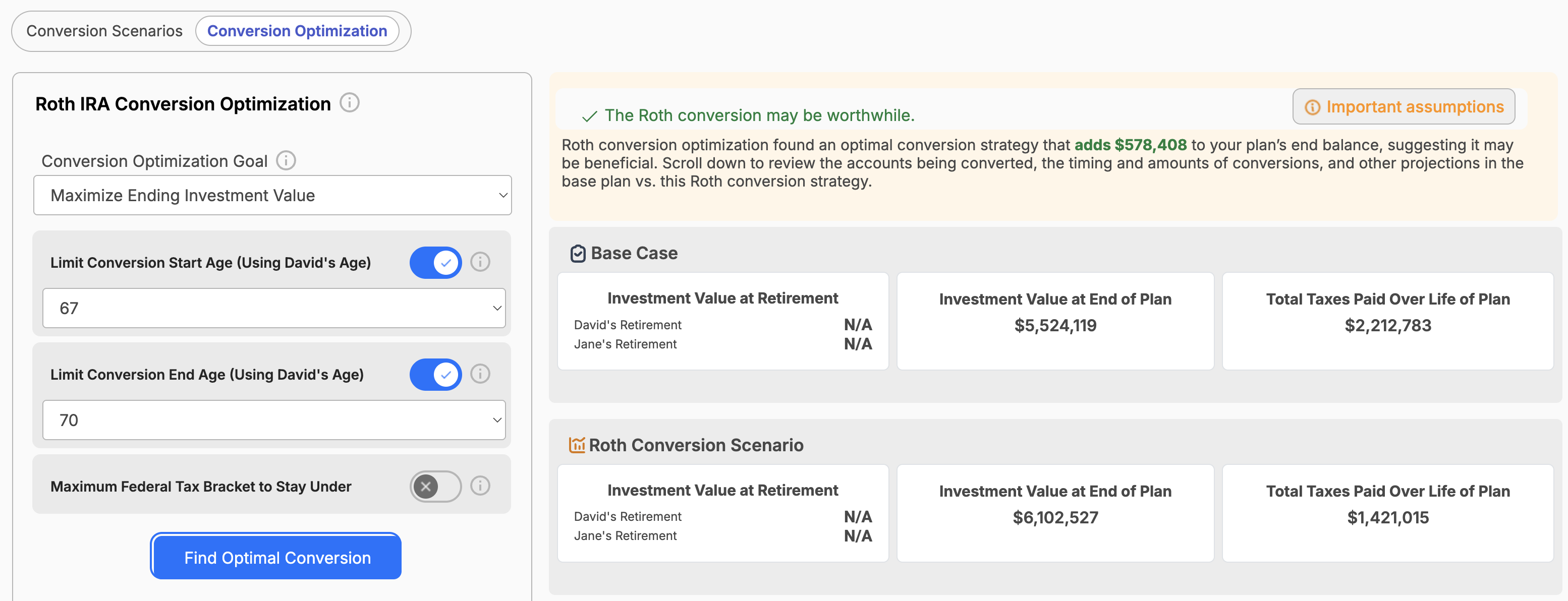Open the Maximize Ending Investment Value dropdown
The image size is (1568, 601).
[273, 195]
